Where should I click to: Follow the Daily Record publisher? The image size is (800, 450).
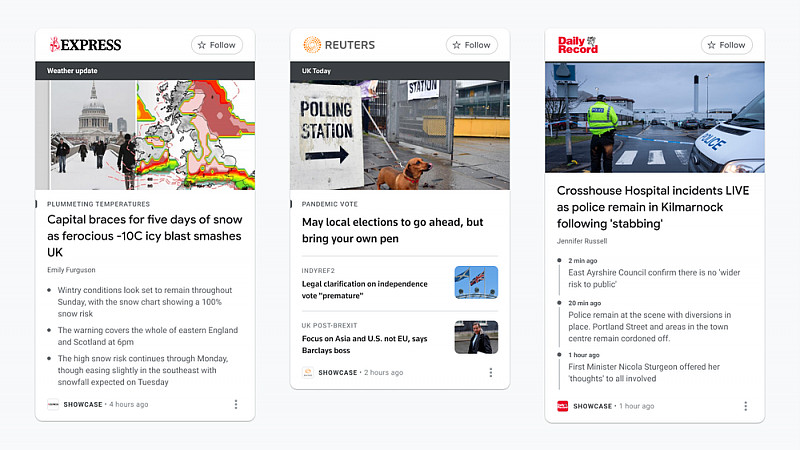coord(727,45)
